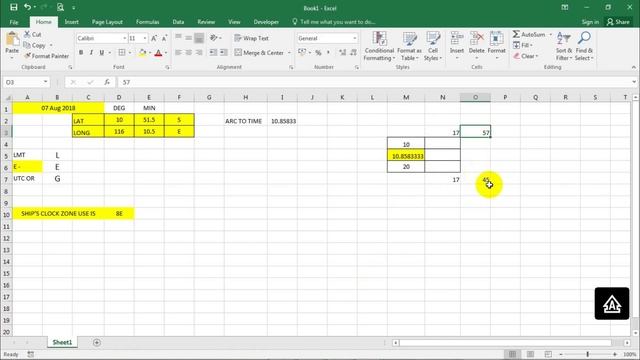The height and width of the screenshot is (360, 640).
Task: Toggle Middle Align
Action: [189, 38]
